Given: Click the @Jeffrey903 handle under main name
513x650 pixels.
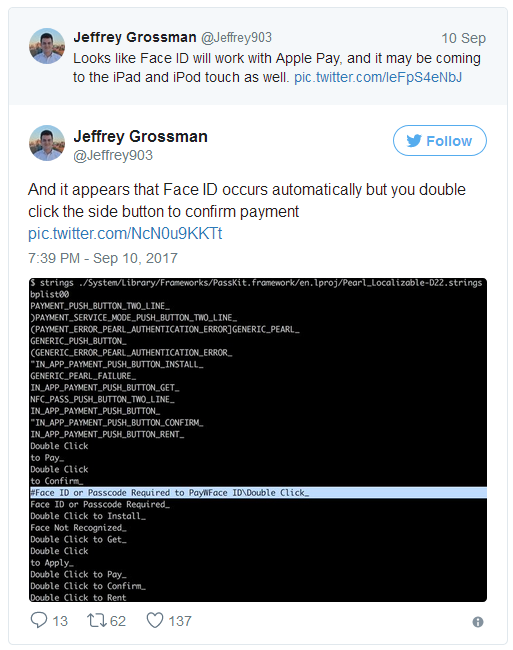Looking at the screenshot, I should [x=113, y=155].
